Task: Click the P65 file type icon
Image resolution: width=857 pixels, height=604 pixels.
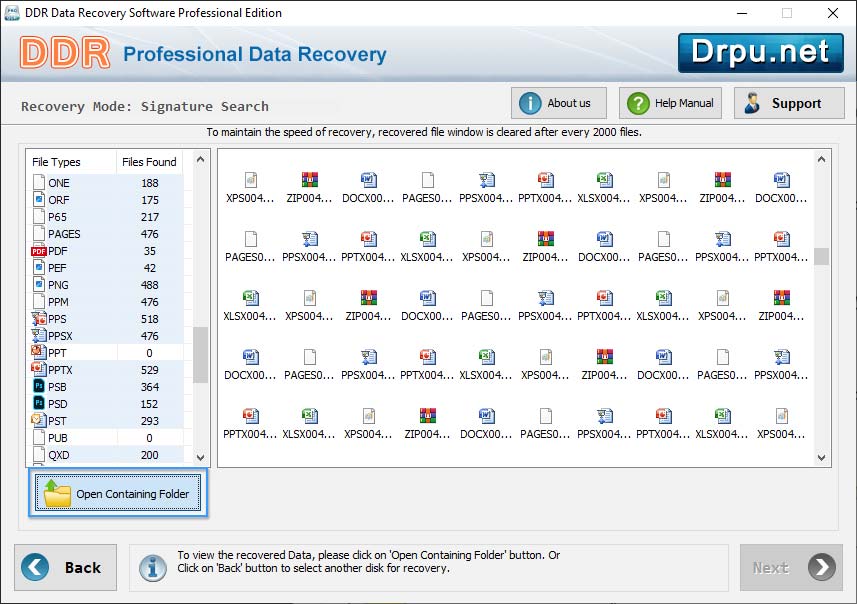Action: pyautogui.click(x=39, y=216)
